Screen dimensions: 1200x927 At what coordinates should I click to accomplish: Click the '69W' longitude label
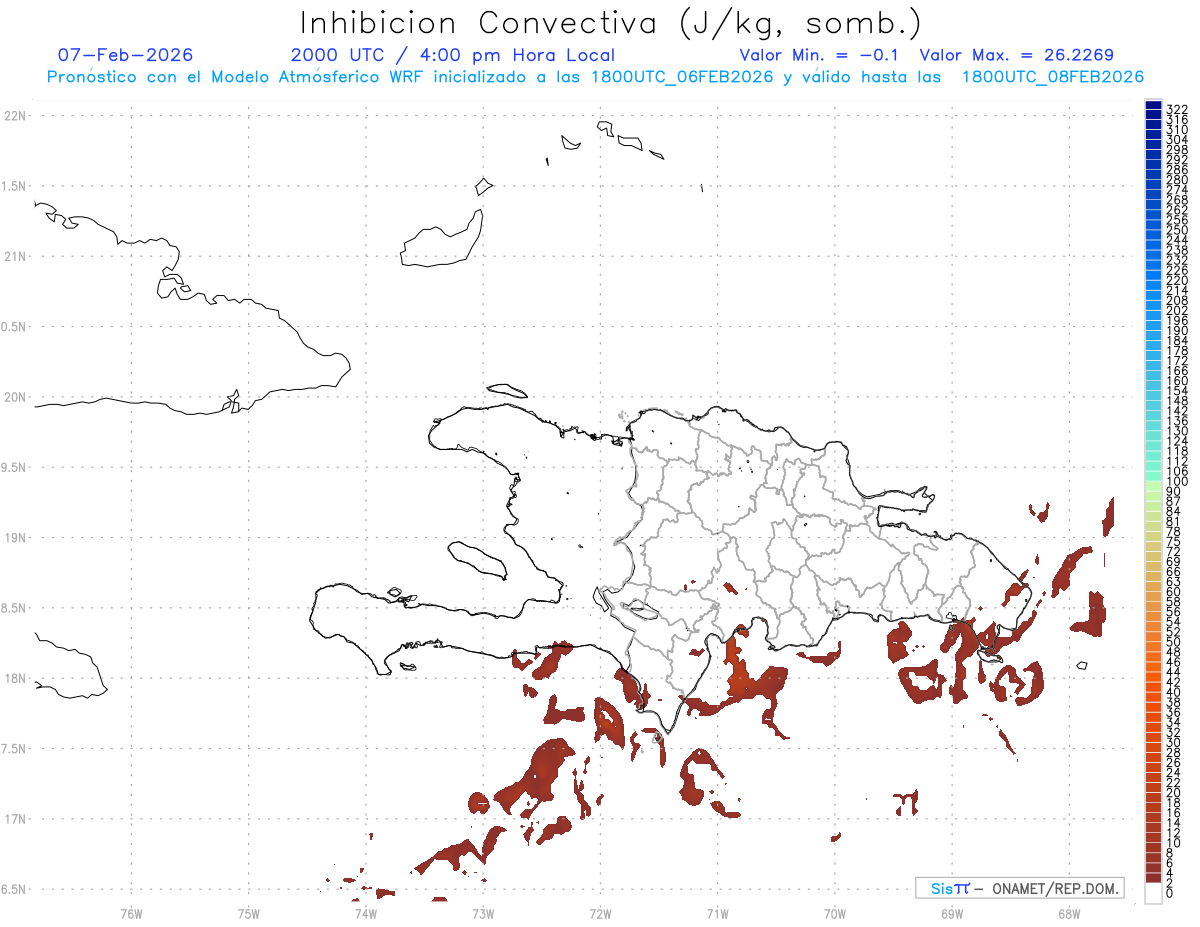951,913
